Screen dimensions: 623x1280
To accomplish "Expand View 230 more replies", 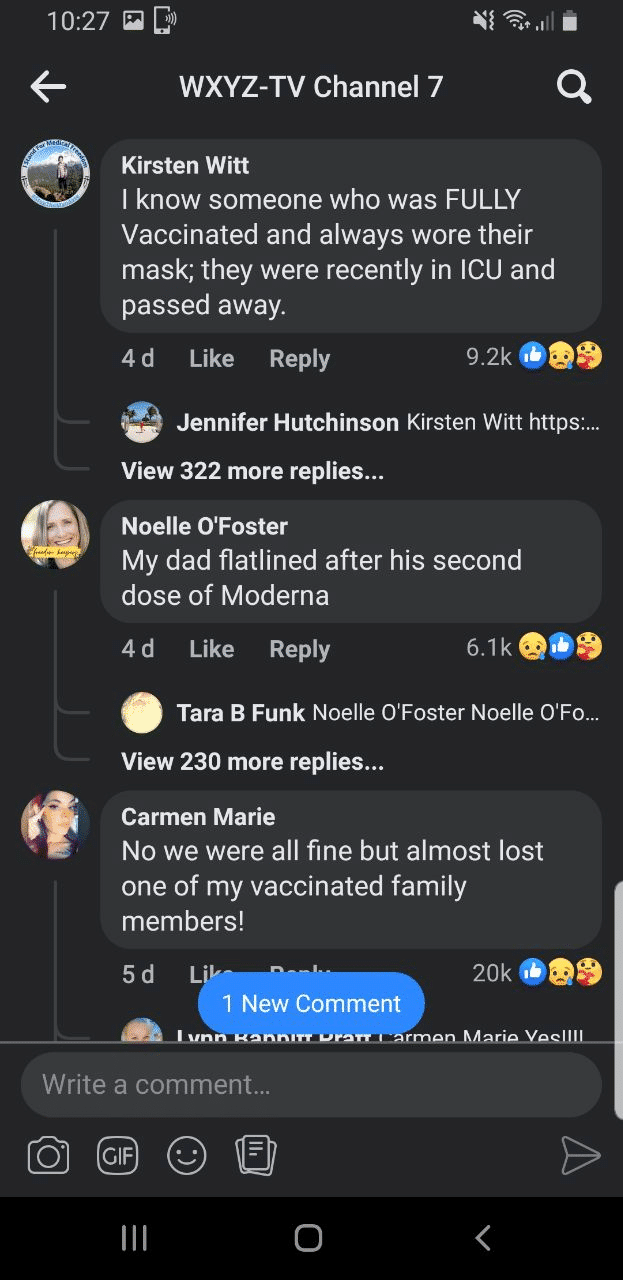I will click(252, 761).
